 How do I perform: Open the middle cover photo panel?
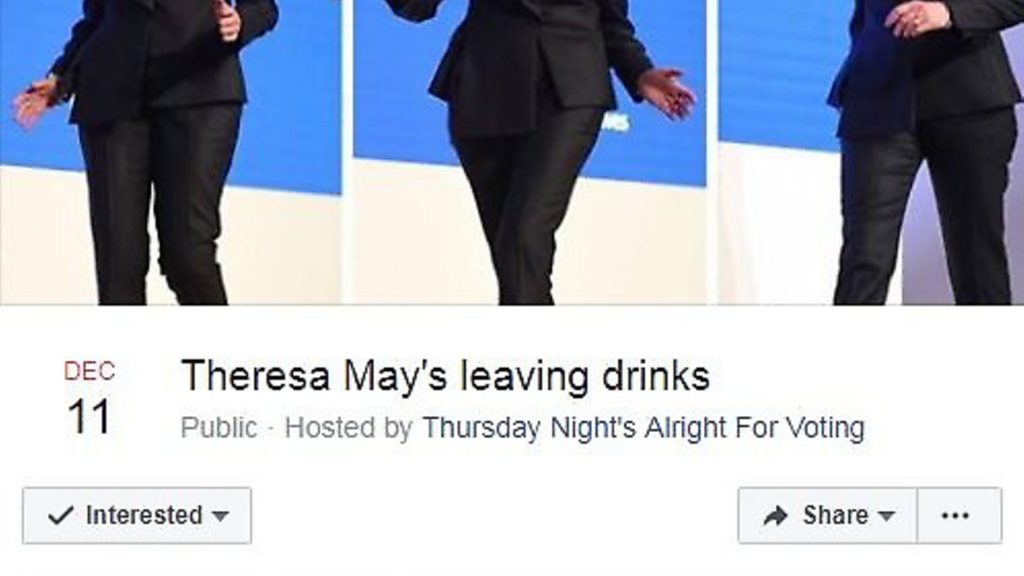point(530,152)
